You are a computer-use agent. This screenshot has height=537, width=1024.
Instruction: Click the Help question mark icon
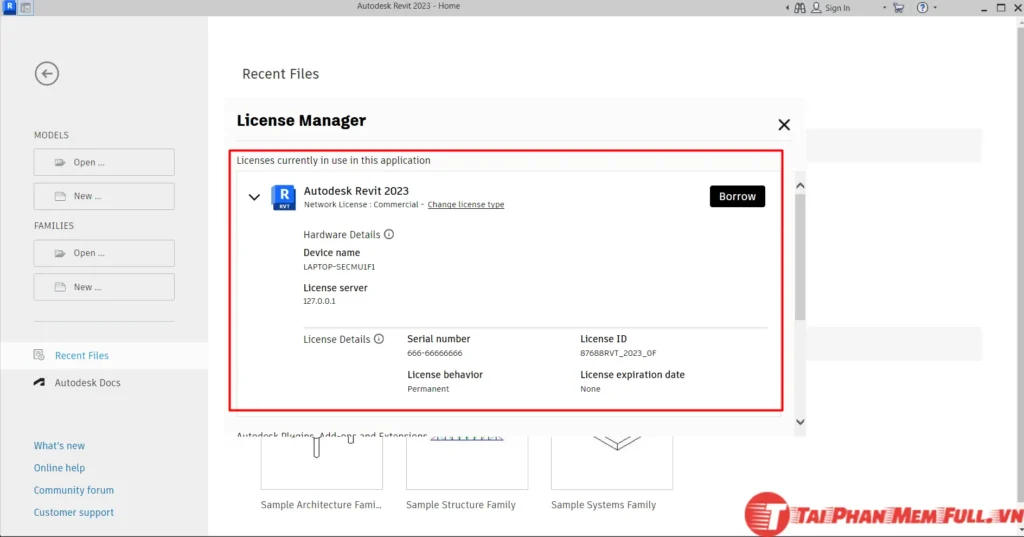pos(922,8)
